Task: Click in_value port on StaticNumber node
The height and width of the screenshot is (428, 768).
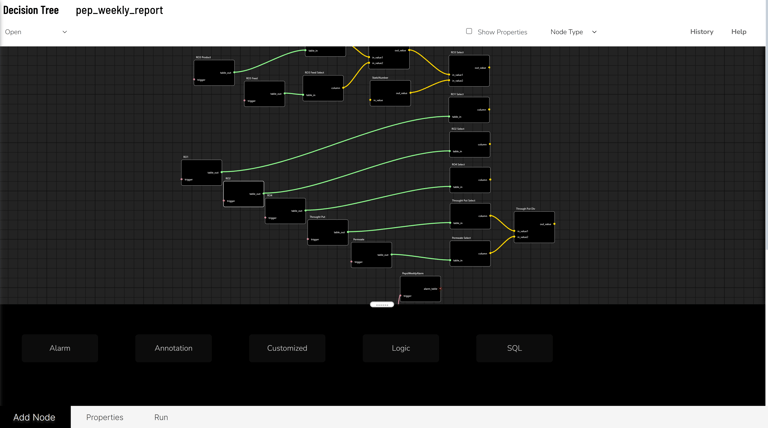Action: click(x=370, y=100)
